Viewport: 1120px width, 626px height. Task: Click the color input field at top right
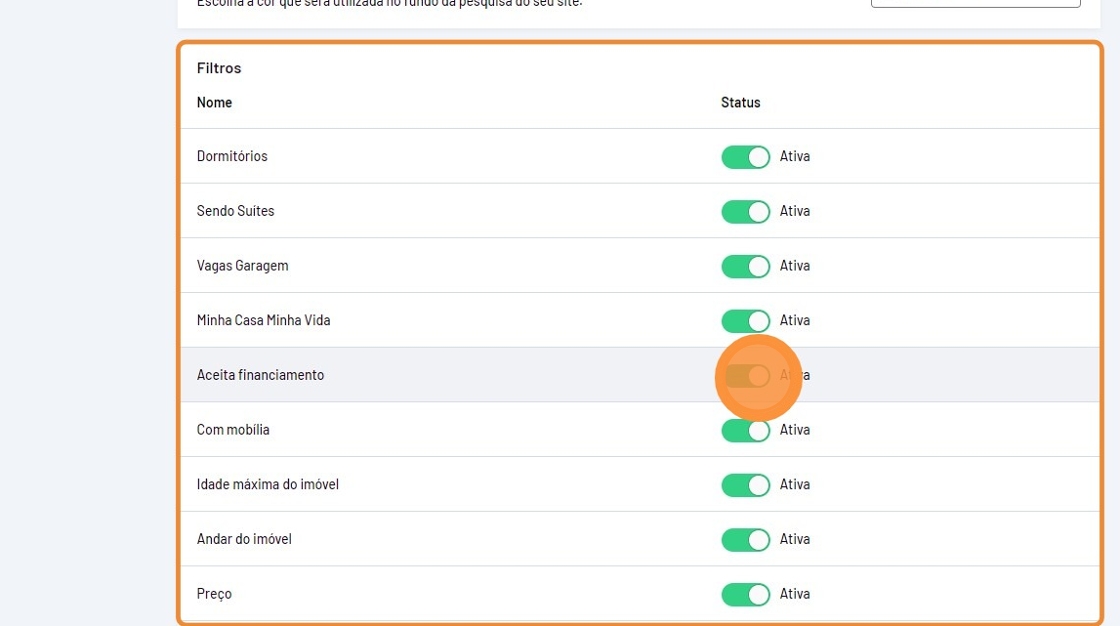point(975,3)
